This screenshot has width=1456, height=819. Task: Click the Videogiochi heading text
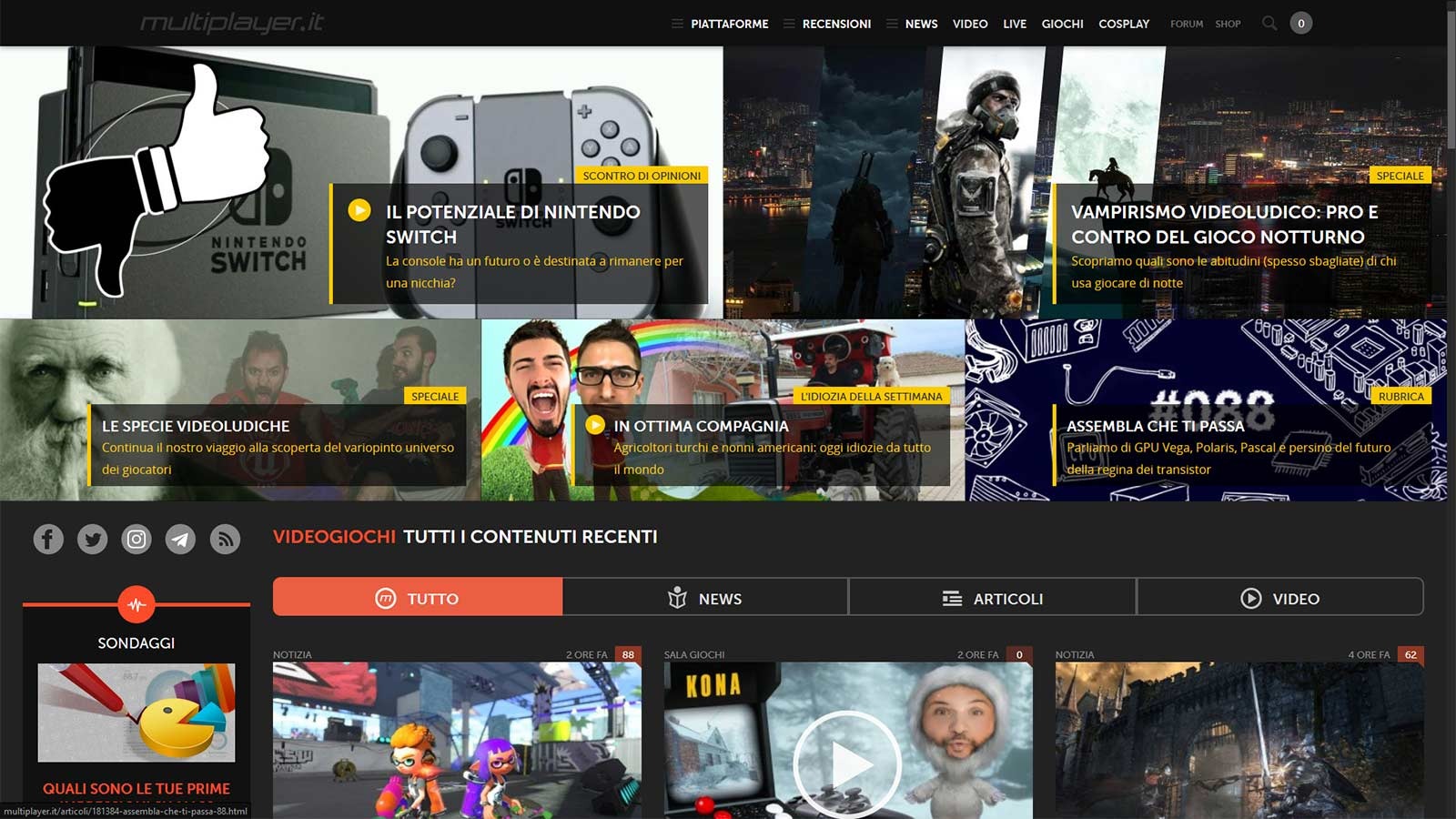coord(334,537)
